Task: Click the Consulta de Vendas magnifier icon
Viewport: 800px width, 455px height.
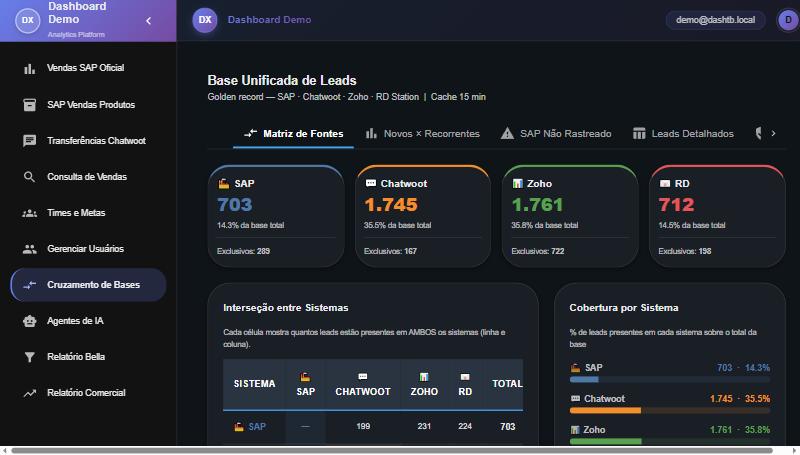Action: [x=30, y=177]
